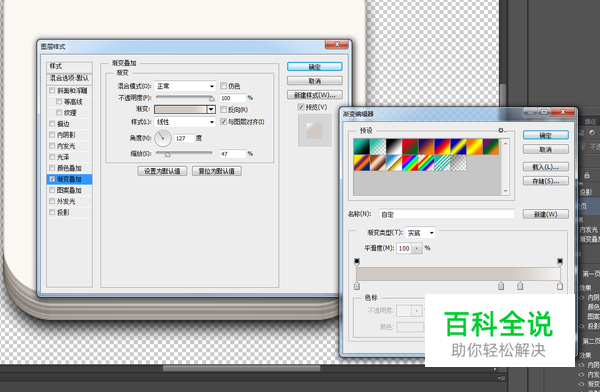The width and height of the screenshot is (600, 392).
Task: Click the 渐变 gradient swatch in layer style
Action: [x=181, y=109]
